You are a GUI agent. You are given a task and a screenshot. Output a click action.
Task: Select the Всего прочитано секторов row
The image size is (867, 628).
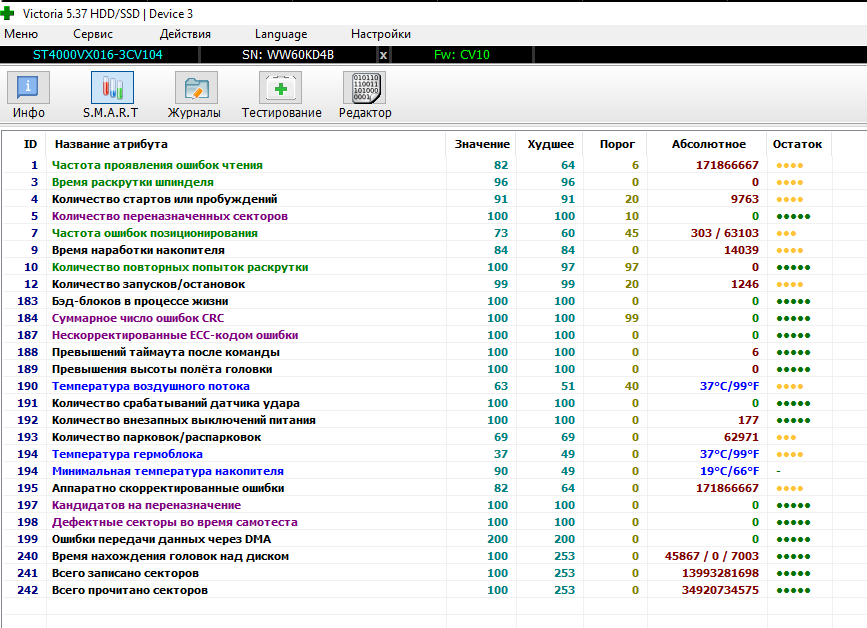pyautogui.click(x=130, y=590)
